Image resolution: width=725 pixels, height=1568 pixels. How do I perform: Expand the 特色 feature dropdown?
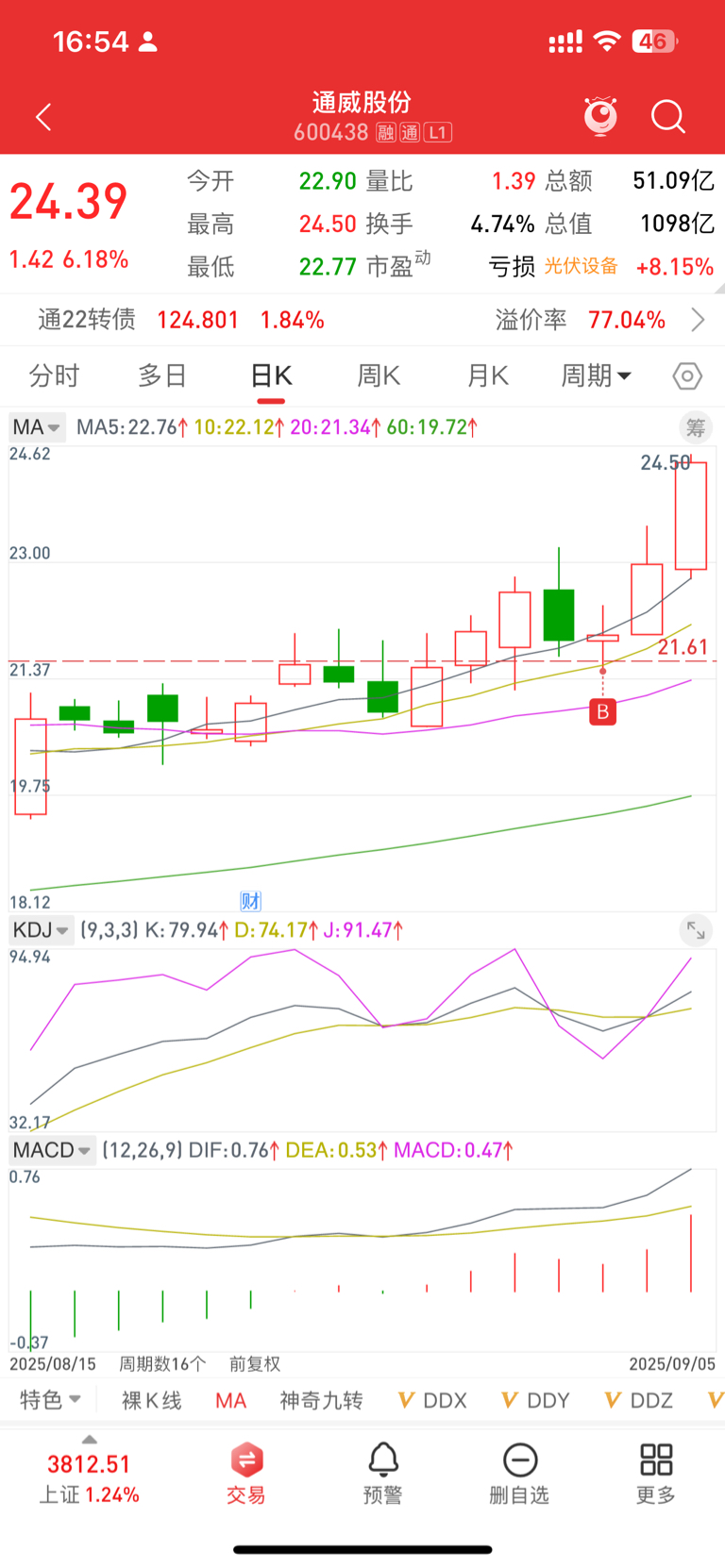51,1400
